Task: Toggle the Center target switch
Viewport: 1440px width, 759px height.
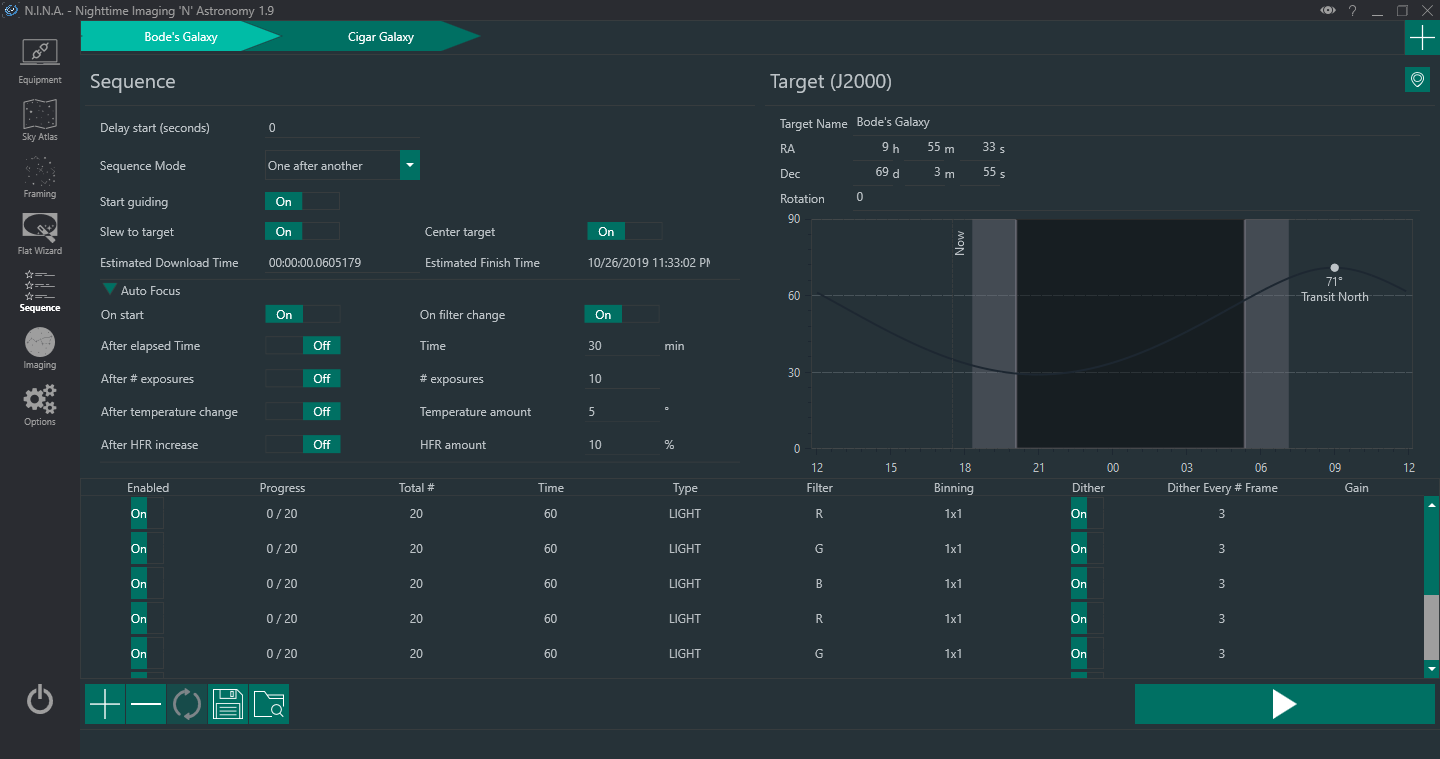Action: (x=624, y=231)
